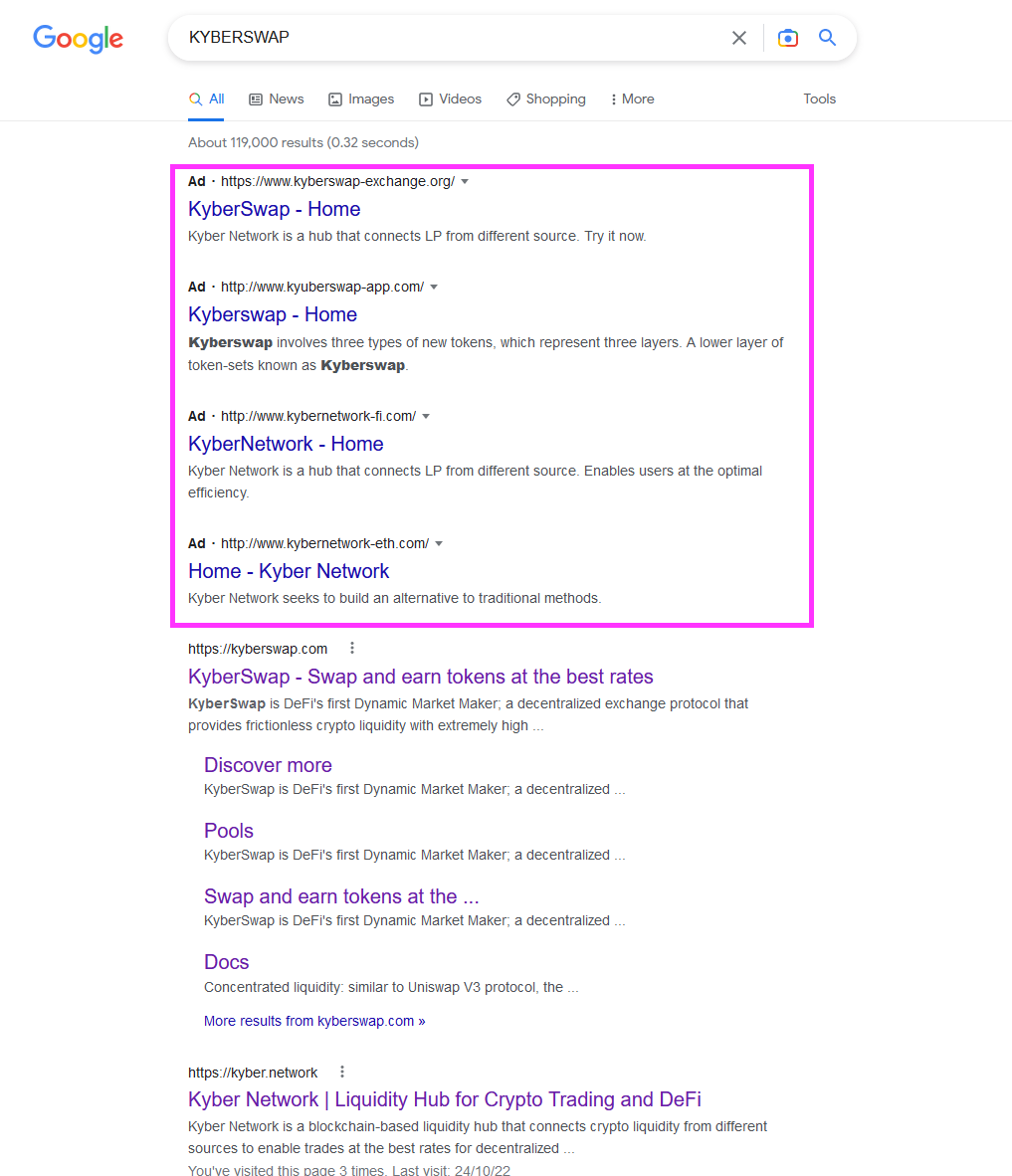Open the 'KyberSwap - Home' ad link
The width and height of the screenshot is (1012, 1176).
coord(274,209)
